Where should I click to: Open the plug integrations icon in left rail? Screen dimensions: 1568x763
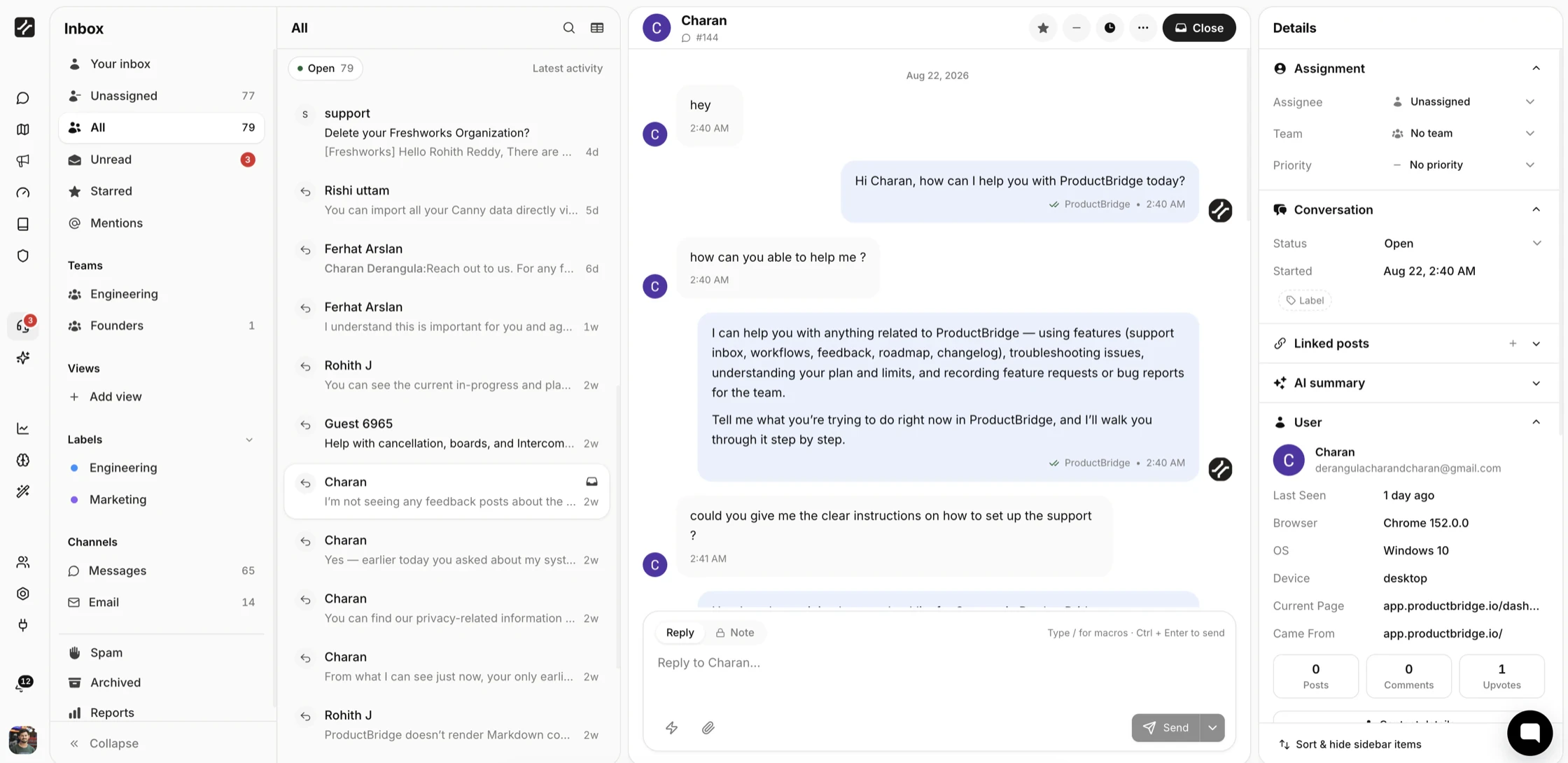coord(23,625)
